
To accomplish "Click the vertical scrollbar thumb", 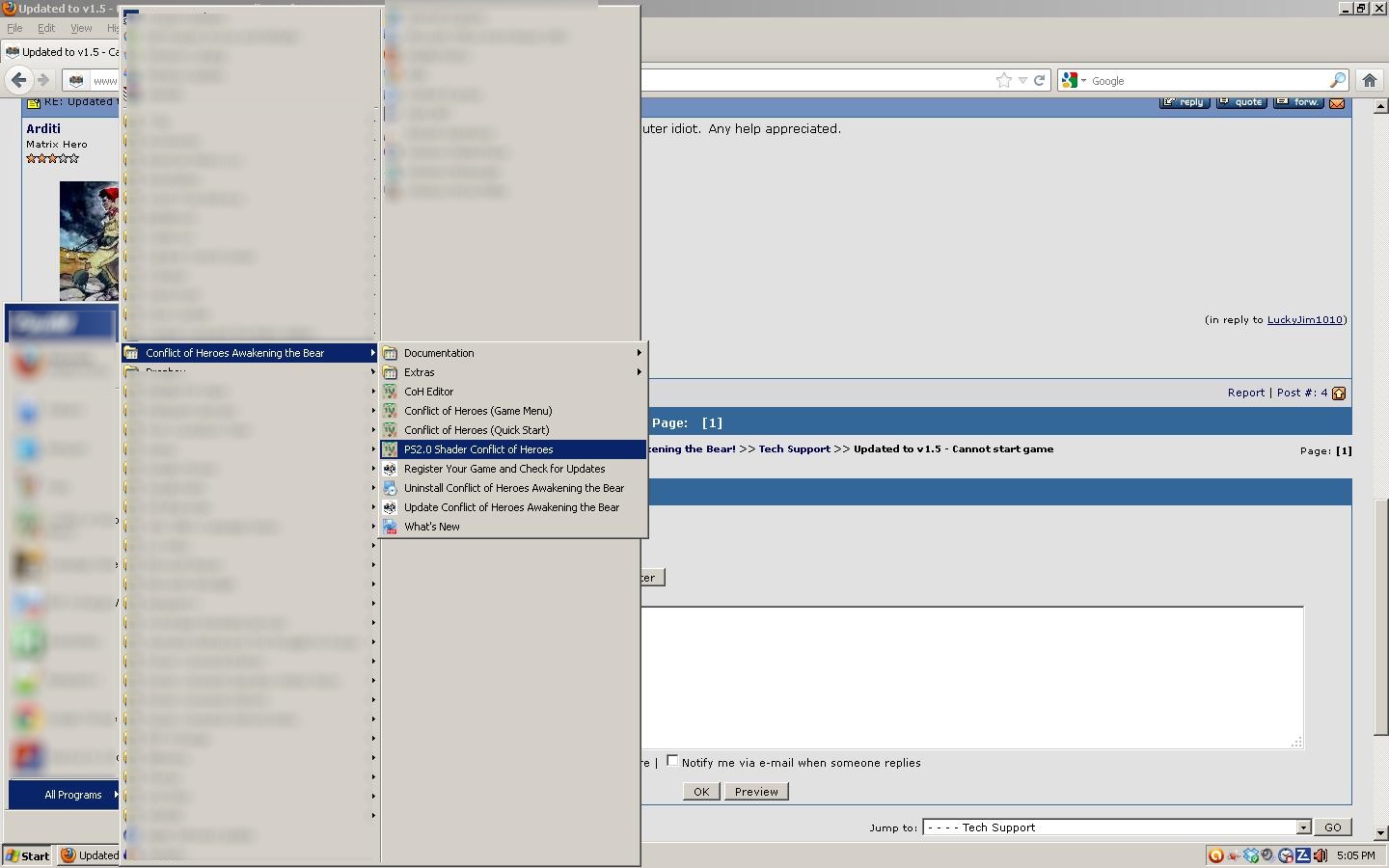I will coord(1380,618).
